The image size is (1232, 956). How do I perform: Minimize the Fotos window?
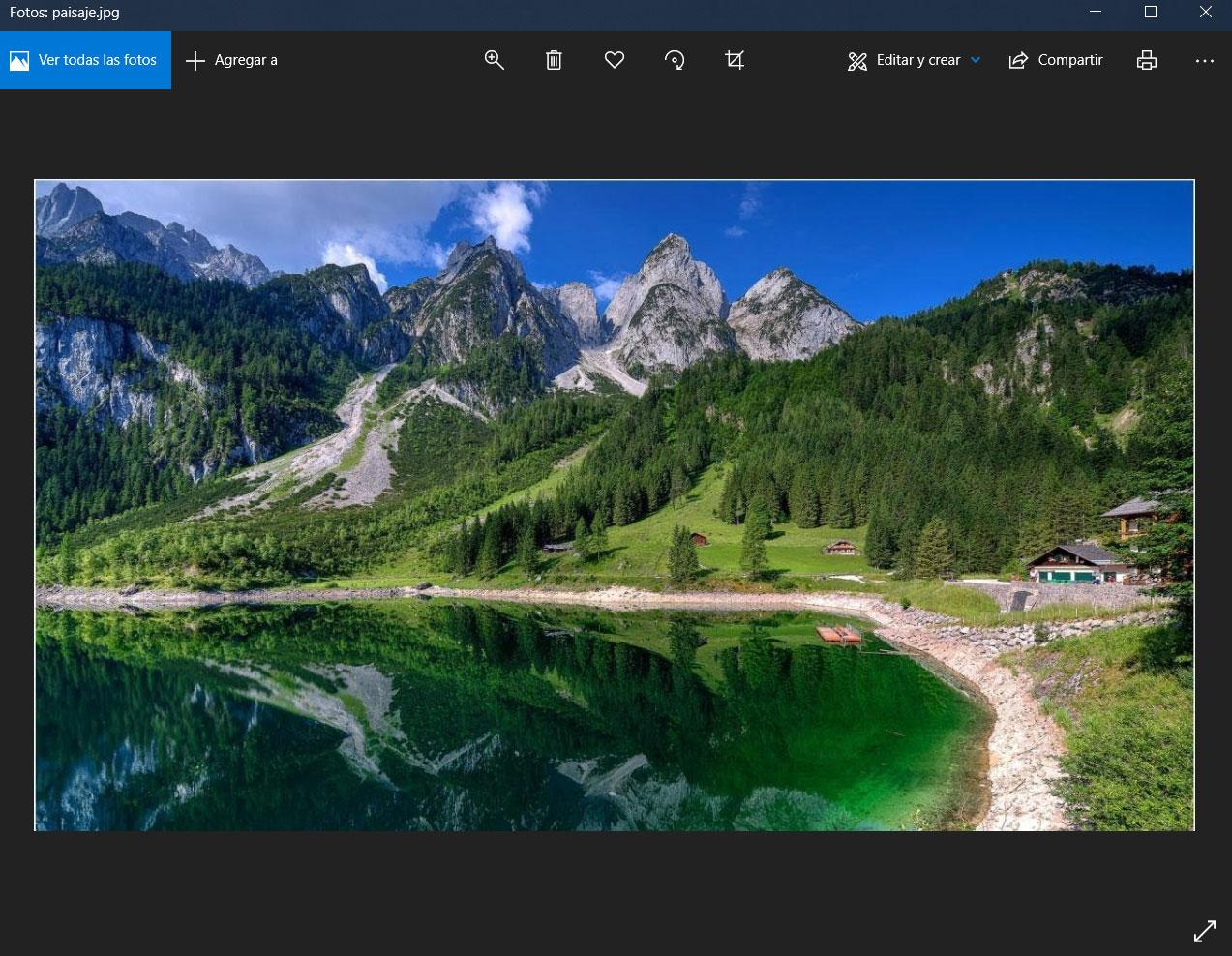[1096, 12]
